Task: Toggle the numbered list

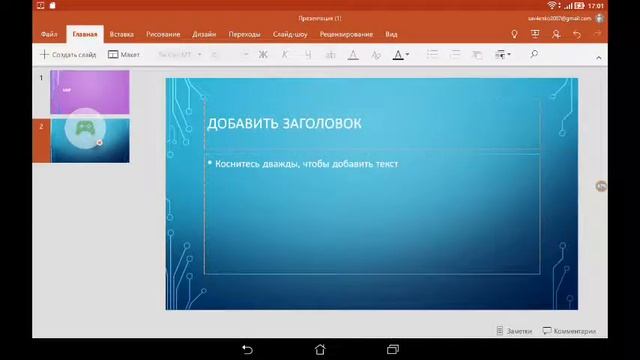Action: point(455,54)
